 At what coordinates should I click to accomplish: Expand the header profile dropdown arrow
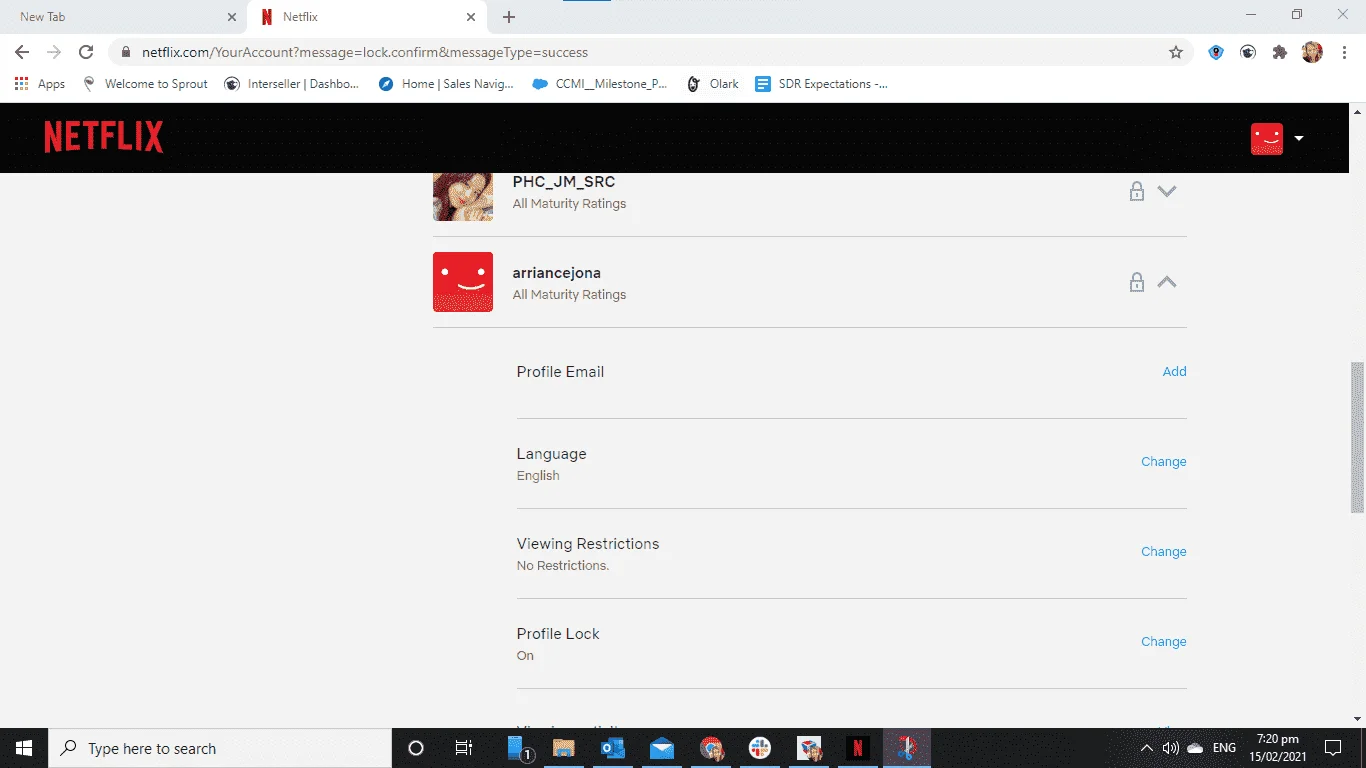click(x=1299, y=138)
